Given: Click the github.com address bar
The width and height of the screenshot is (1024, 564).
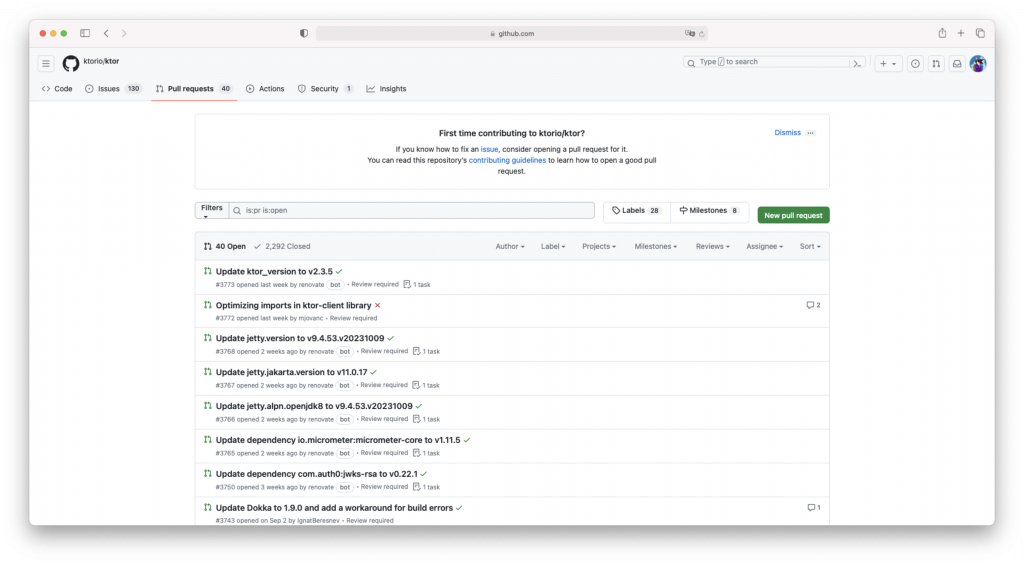Looking at the screenshot, I should (511, 33).
